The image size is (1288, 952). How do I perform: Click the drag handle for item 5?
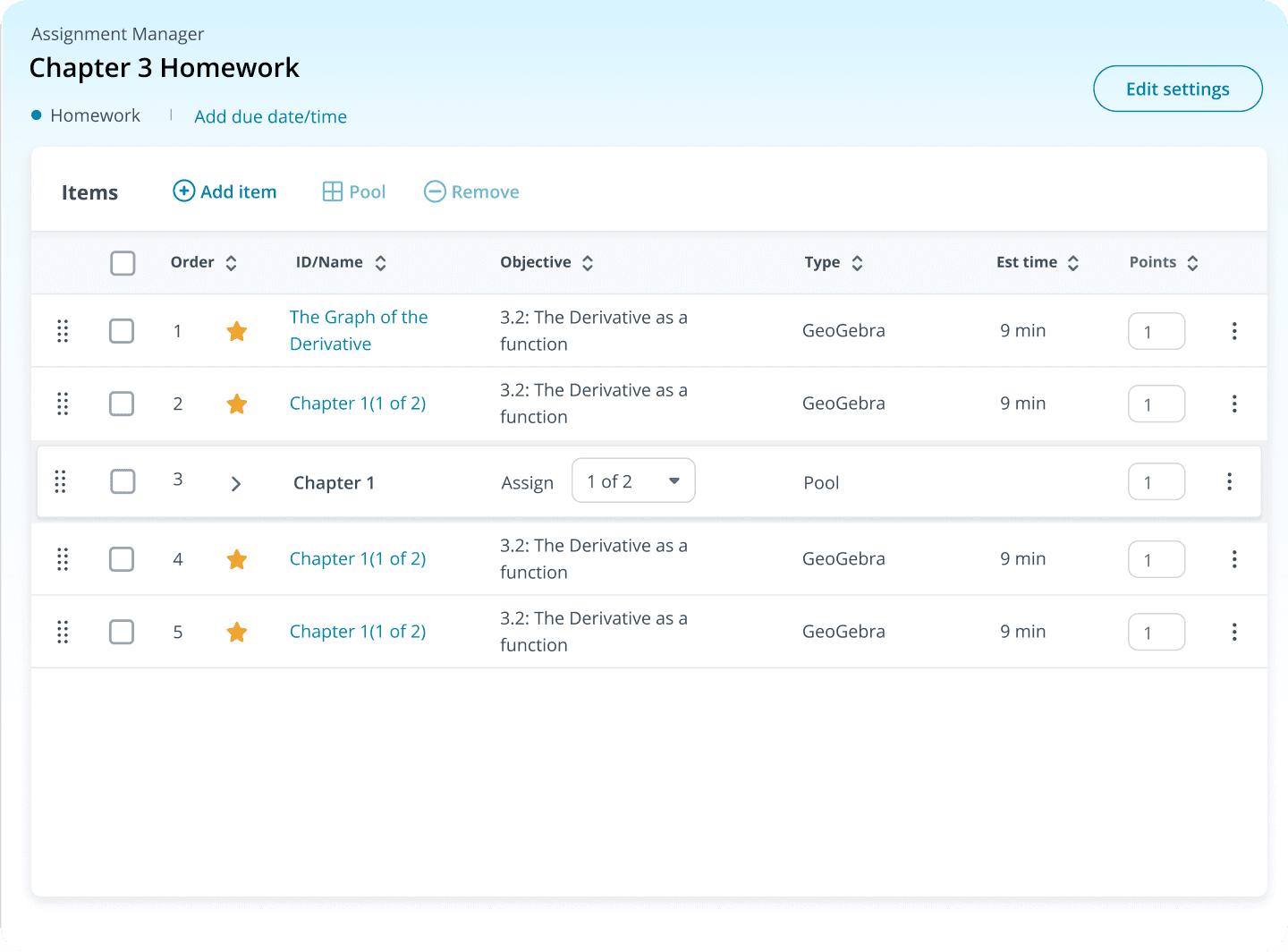pos(63,632)
